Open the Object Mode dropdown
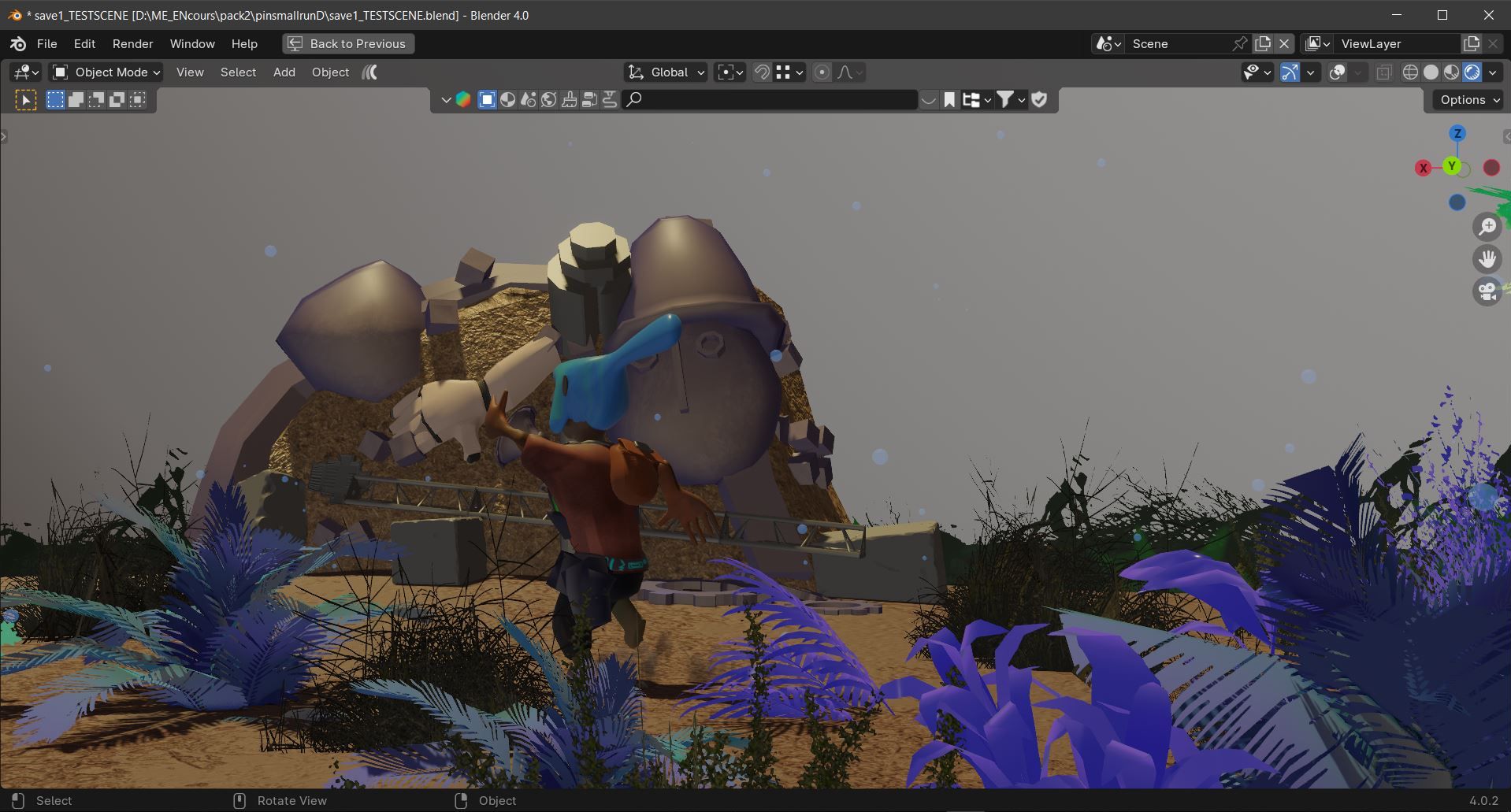 [x=106, y=72]
